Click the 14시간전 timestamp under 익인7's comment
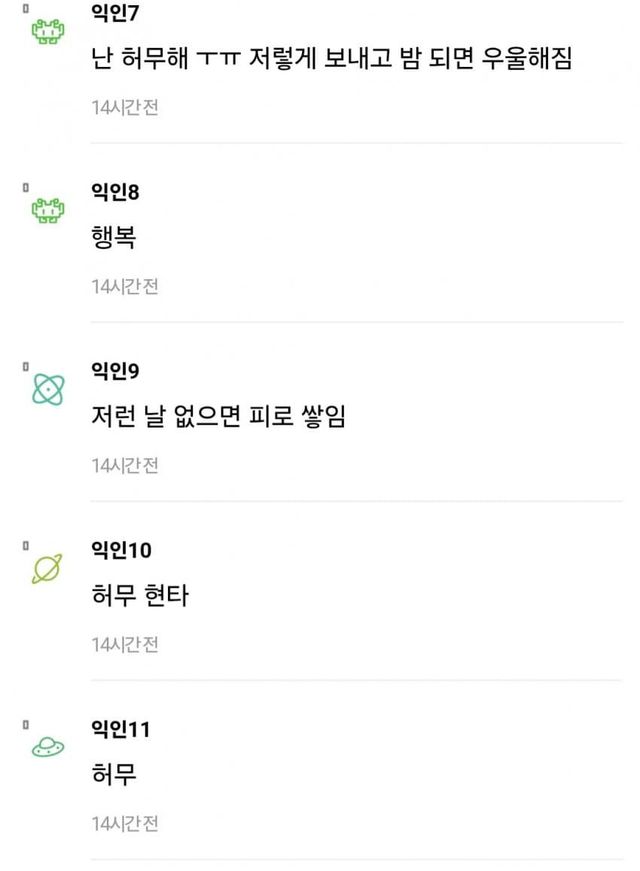The width and height of the screenshot is (640, 871). click(x=125, y=108)
